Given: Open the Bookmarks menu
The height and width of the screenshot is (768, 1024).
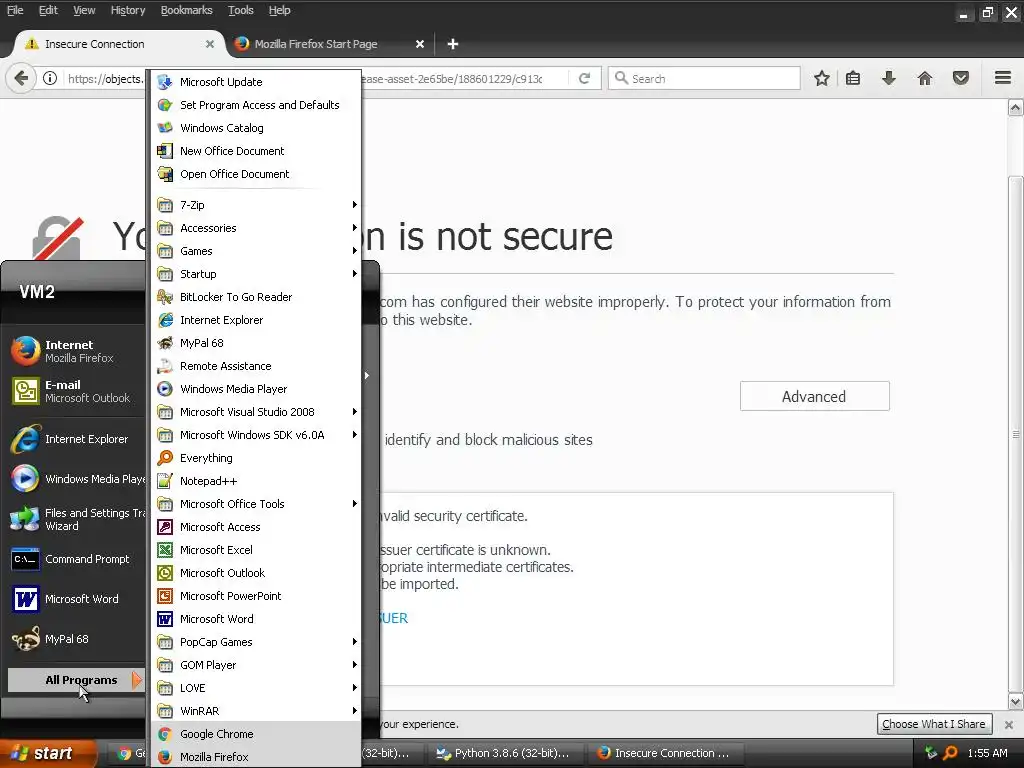Looking at the screenshot, I should click(186, 10).
